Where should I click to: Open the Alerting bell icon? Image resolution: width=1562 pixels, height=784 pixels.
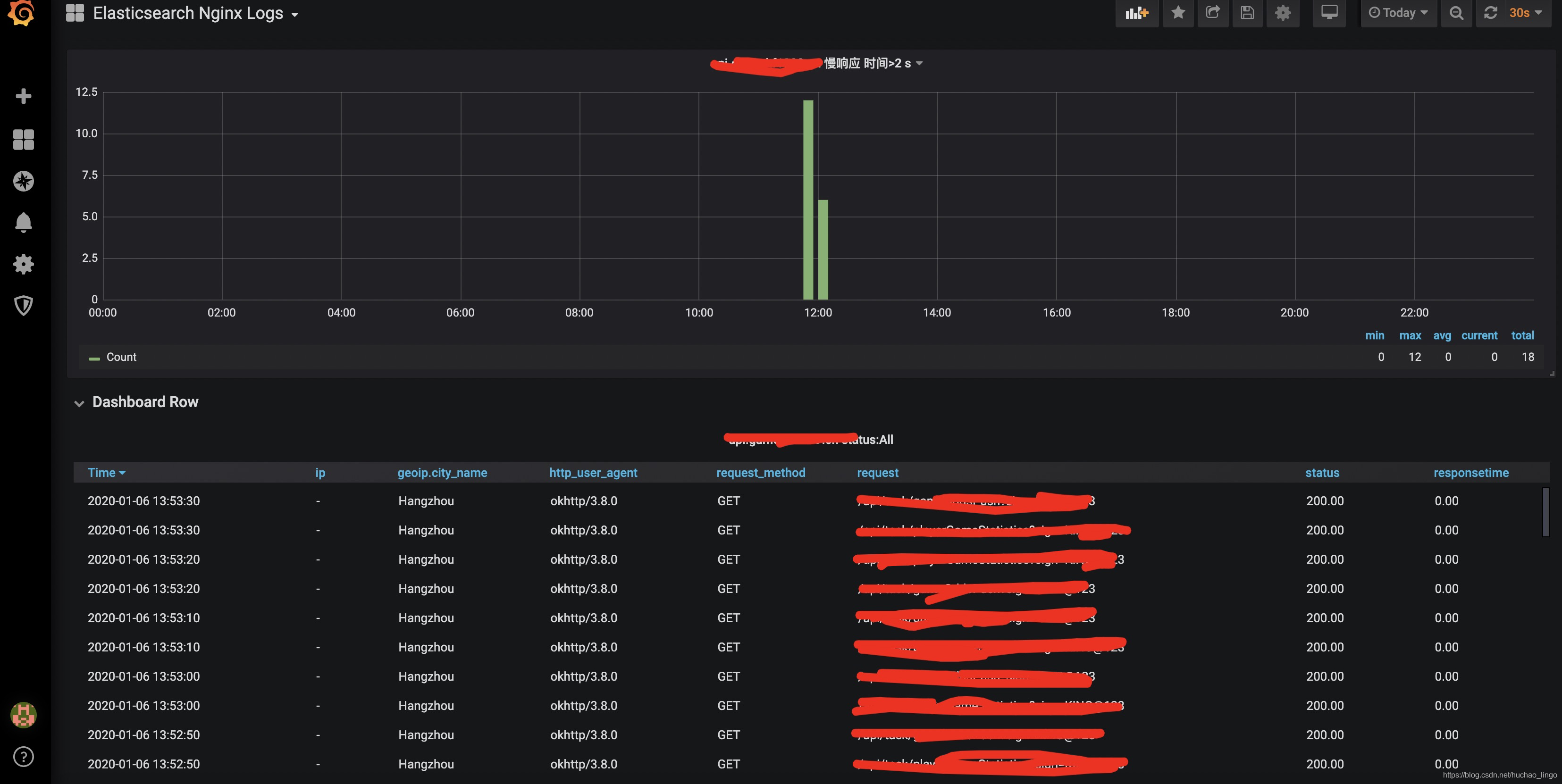(x=24, y=223)
